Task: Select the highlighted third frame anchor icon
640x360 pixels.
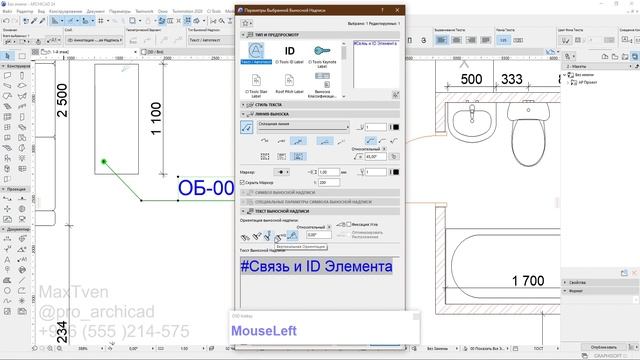Action: point(298,156)
